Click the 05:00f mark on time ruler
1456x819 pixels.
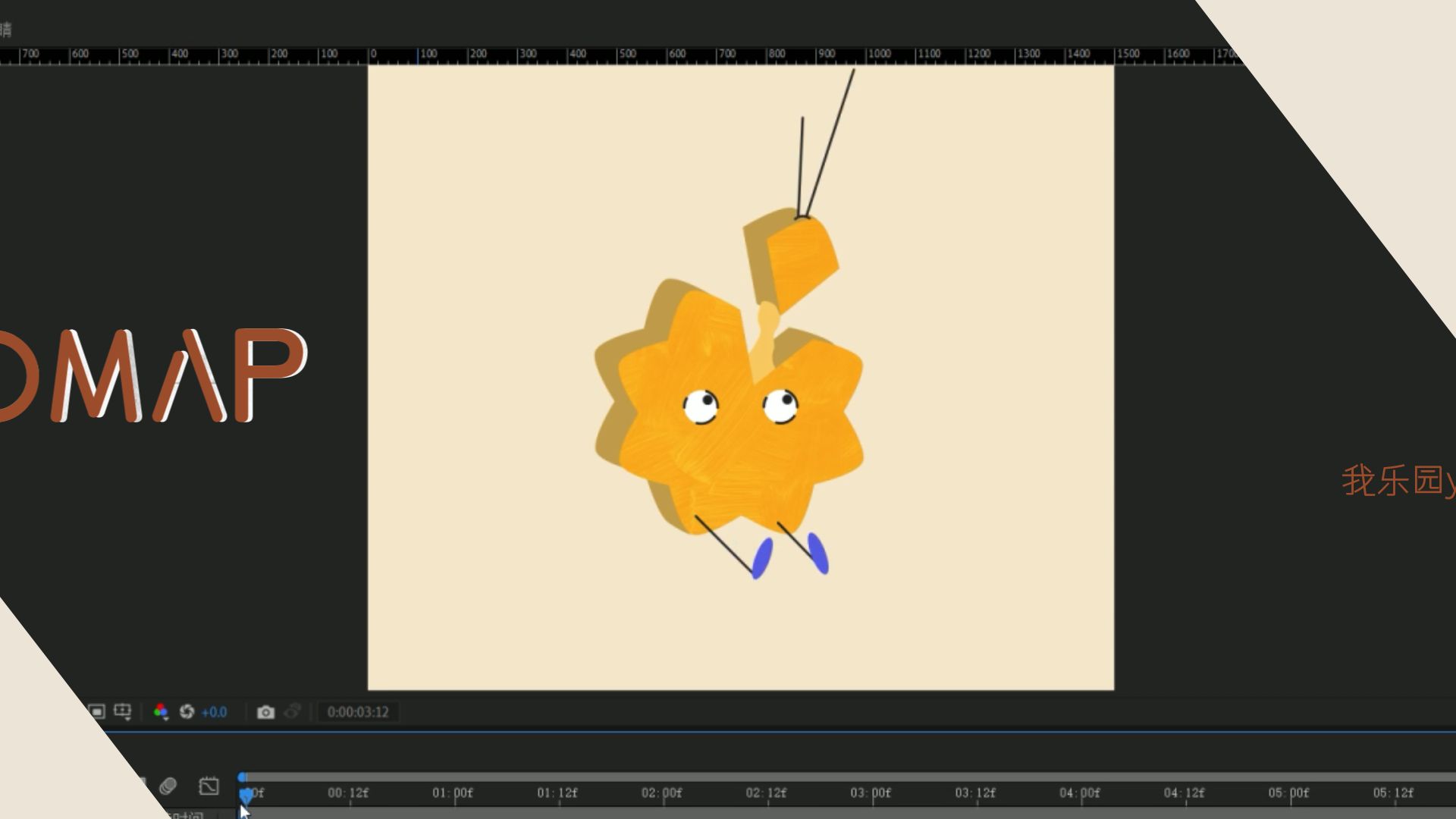click(x=1289, y=792)
